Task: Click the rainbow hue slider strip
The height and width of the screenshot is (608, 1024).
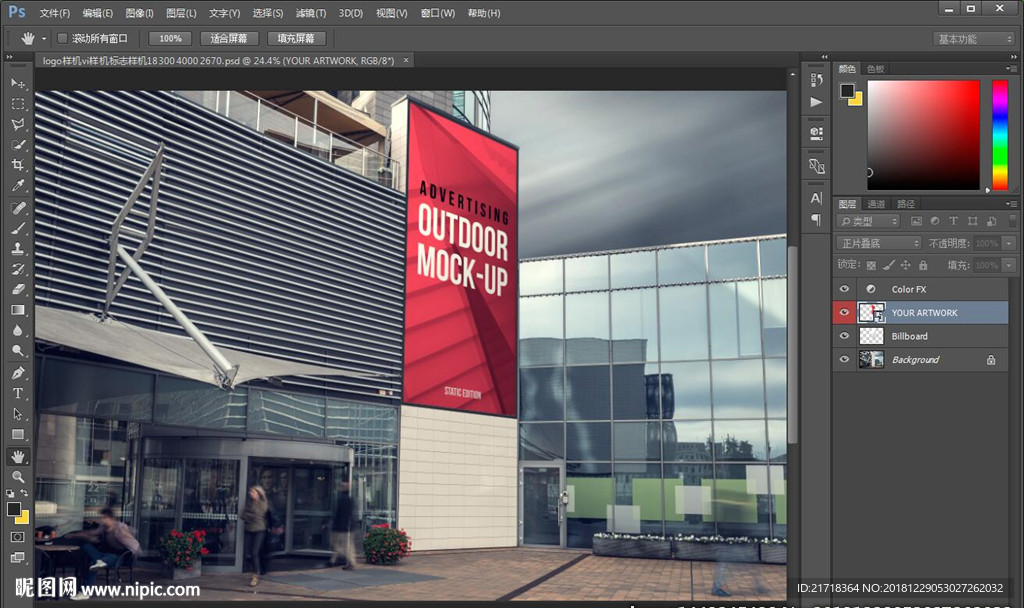Action: (999, 134)
